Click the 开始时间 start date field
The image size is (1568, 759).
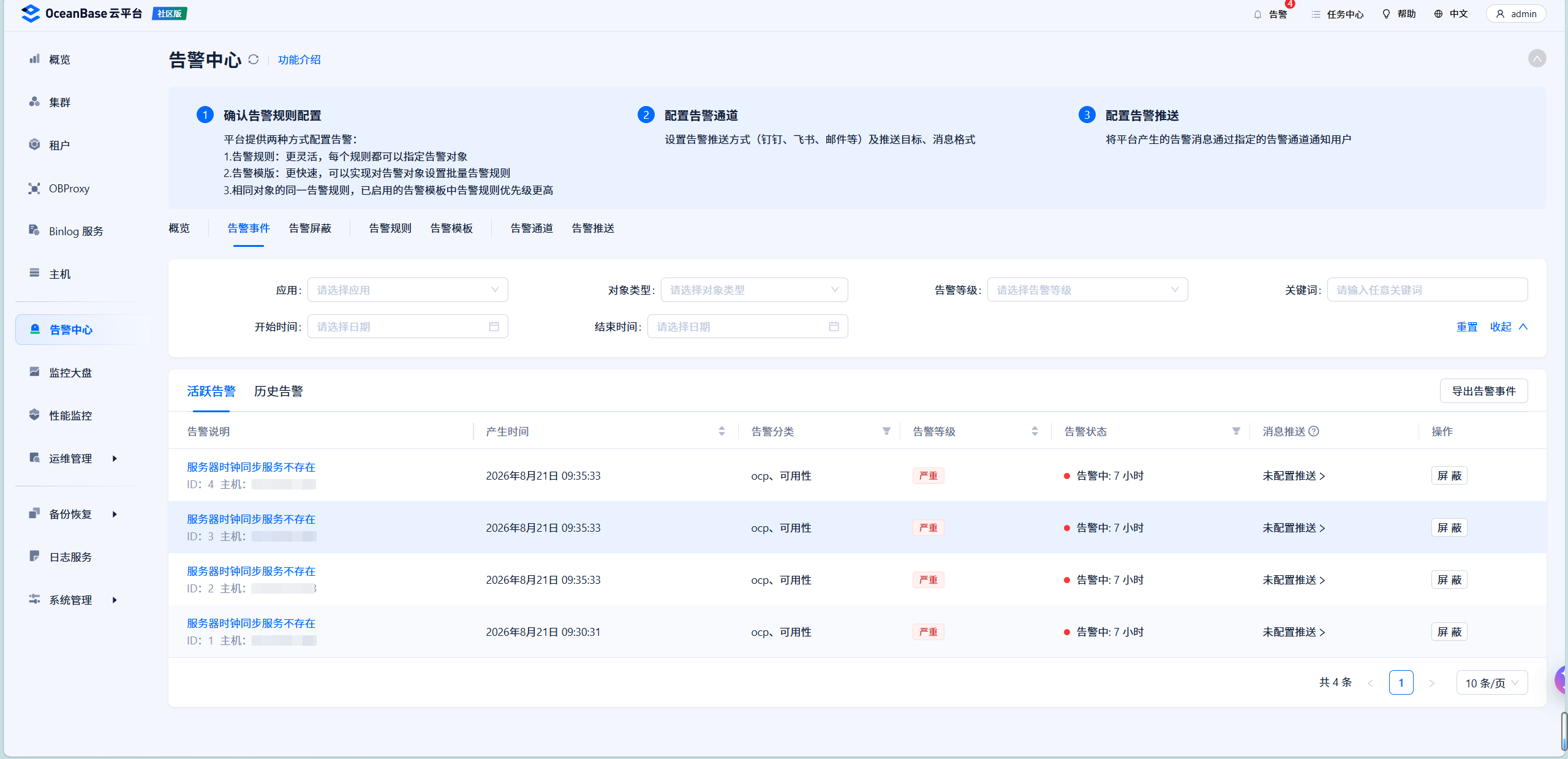click(408, 327)
